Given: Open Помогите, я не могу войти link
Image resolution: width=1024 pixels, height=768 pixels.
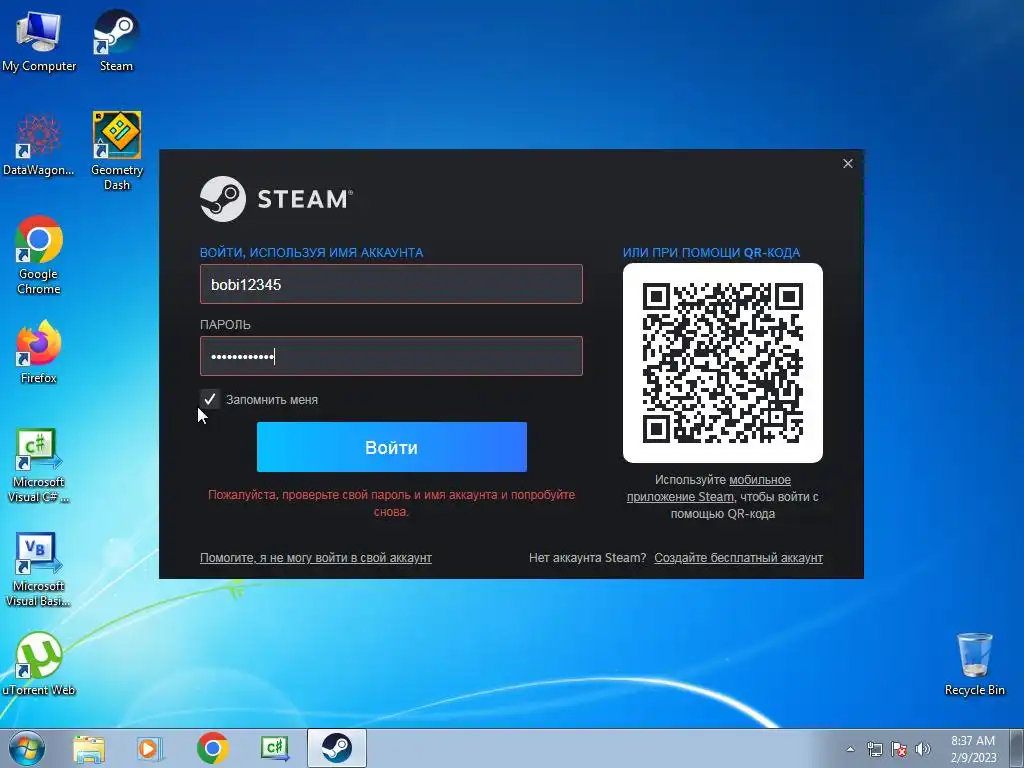Looking at the screenshot, I should click(315, 558).
